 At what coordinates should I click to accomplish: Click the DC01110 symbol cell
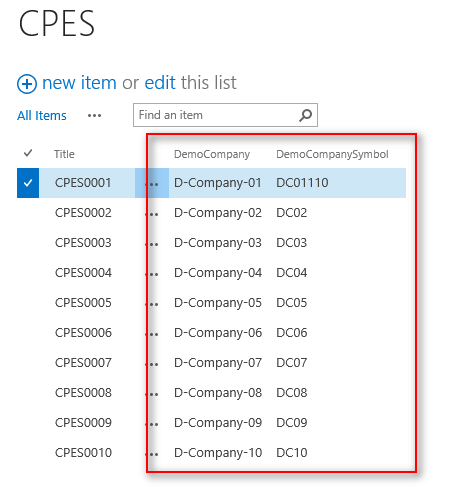click(x=302, y=183)
